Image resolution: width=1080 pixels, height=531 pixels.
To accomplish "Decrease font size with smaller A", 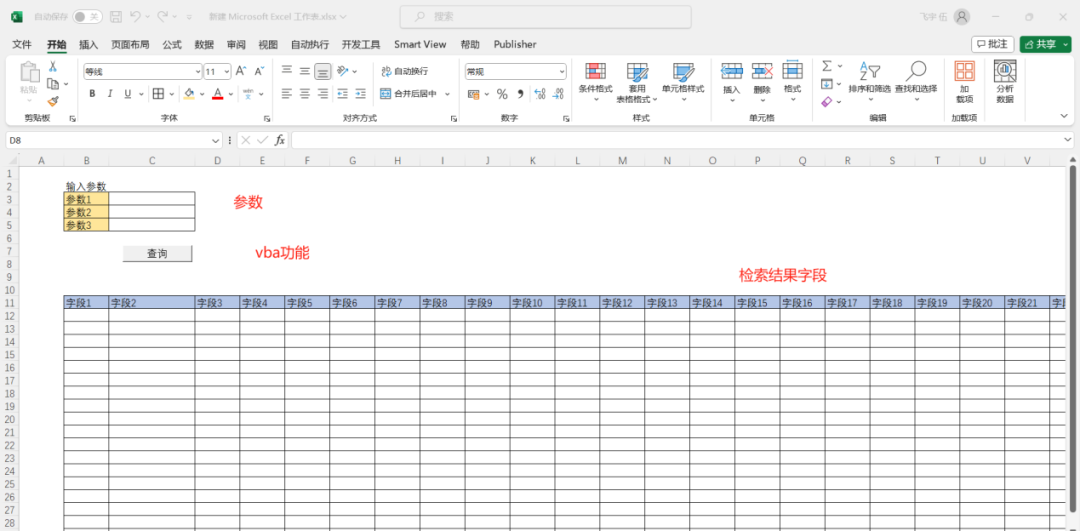I will click(259, 71).
